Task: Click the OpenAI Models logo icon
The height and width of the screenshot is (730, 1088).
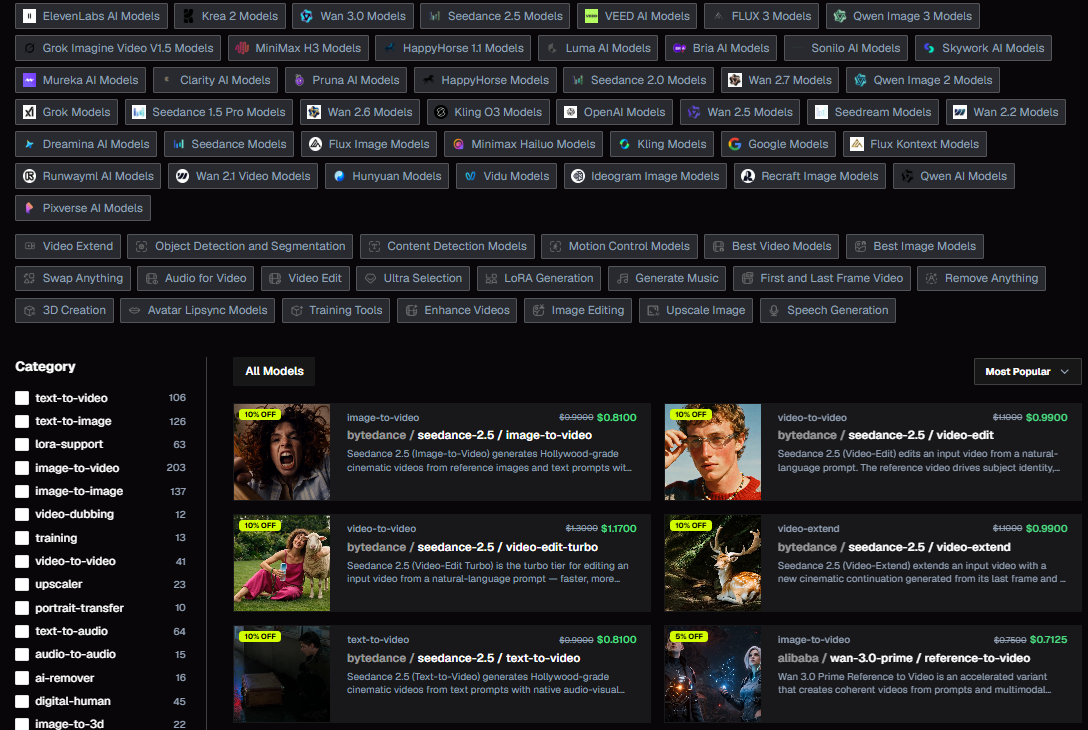Action: coord(570,112)
